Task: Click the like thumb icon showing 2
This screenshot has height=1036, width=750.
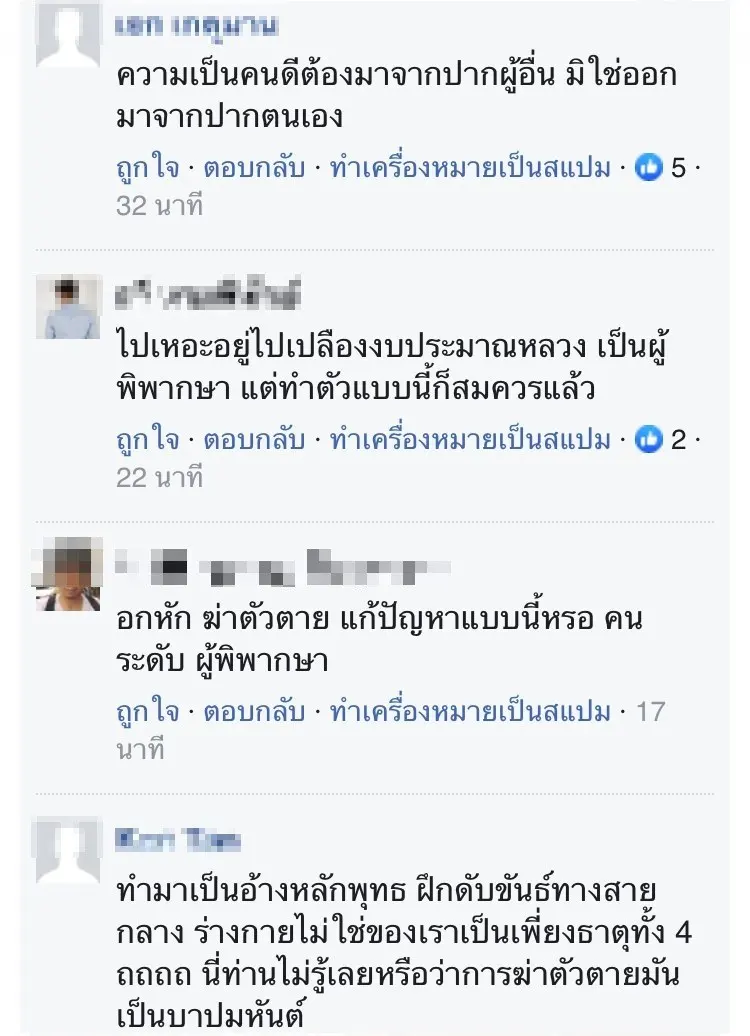Action: pos(648,439)
